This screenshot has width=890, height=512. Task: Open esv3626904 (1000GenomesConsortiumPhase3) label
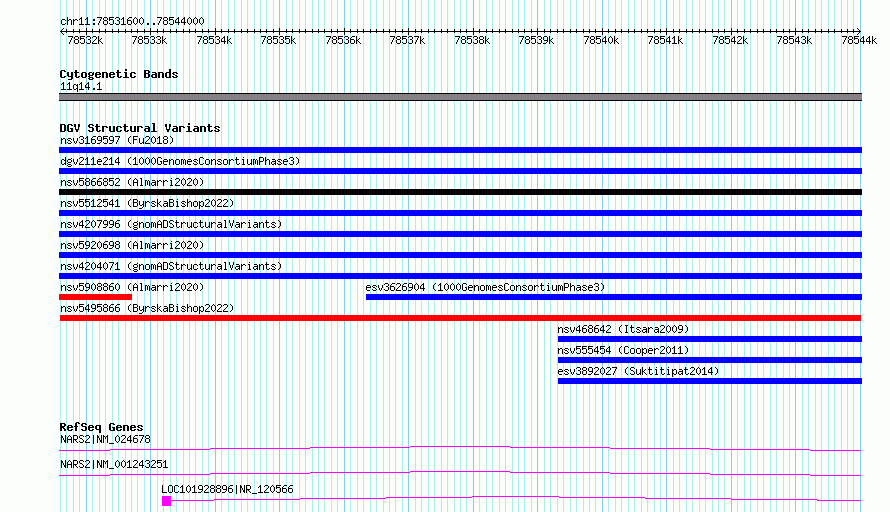pos(485,287)
